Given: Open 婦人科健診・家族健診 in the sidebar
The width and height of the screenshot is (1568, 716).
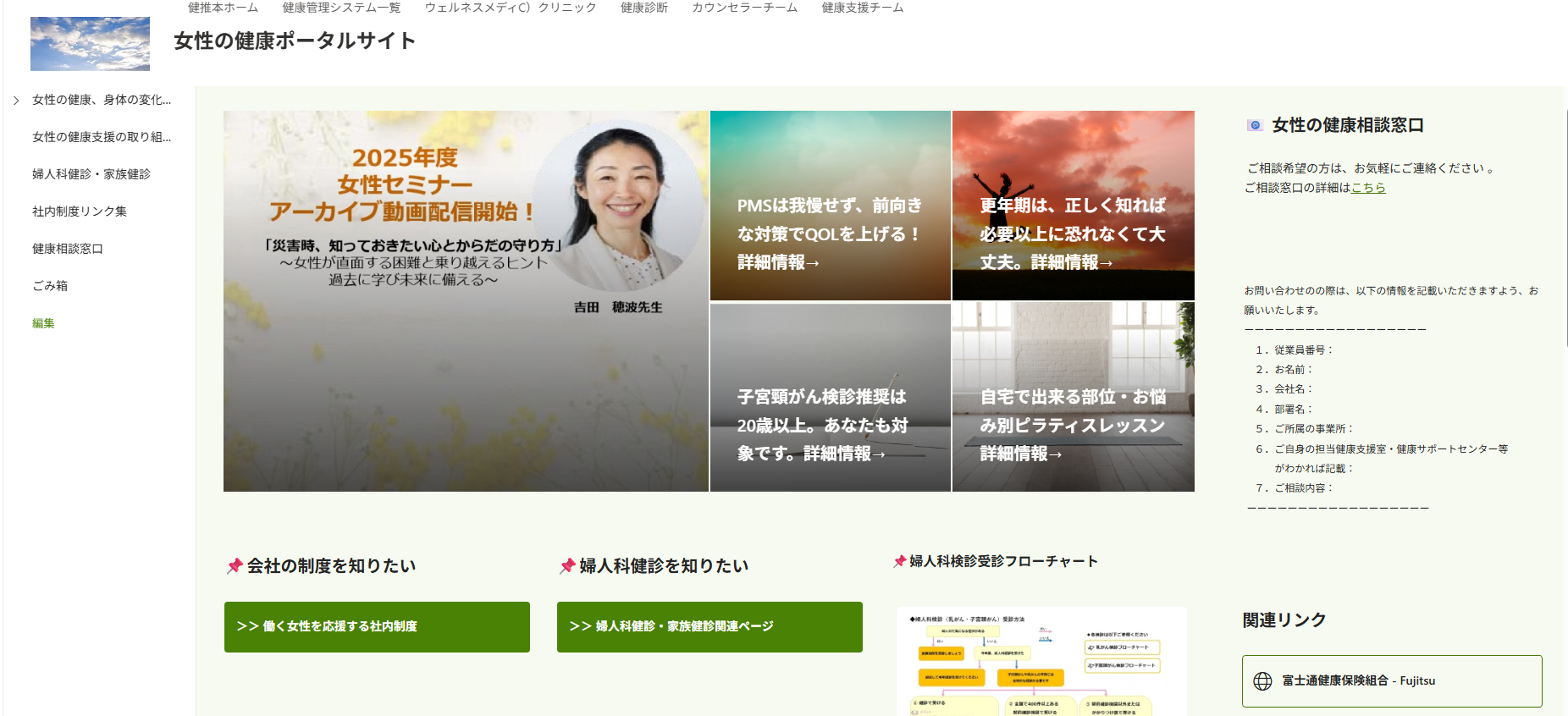Looking at the screenshot, I should (91, 174).
